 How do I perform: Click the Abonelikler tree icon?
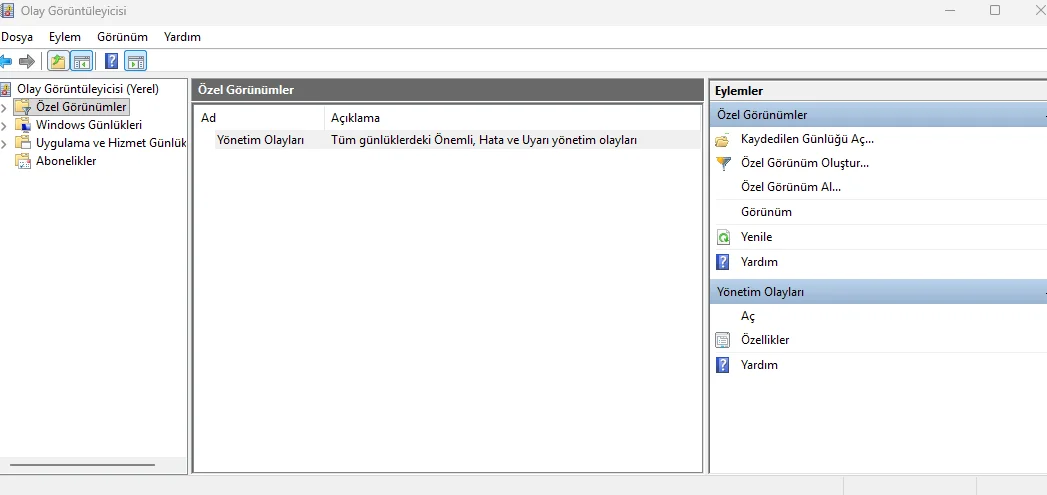point(23,161)
